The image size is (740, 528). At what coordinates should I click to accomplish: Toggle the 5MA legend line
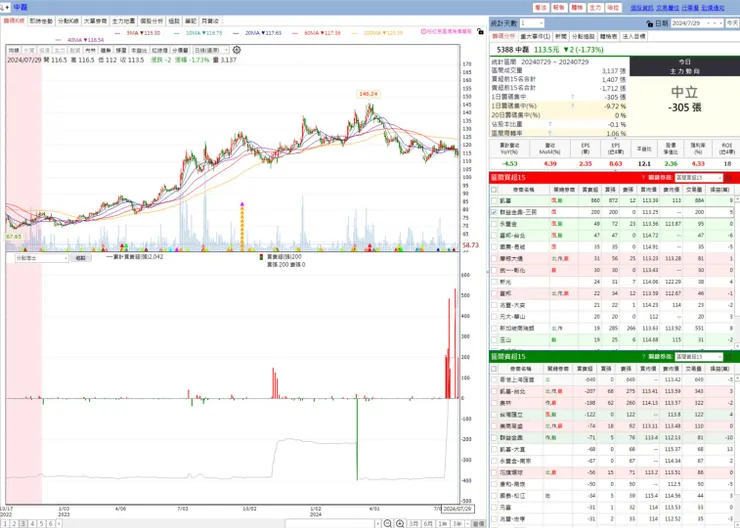(138, 33)
